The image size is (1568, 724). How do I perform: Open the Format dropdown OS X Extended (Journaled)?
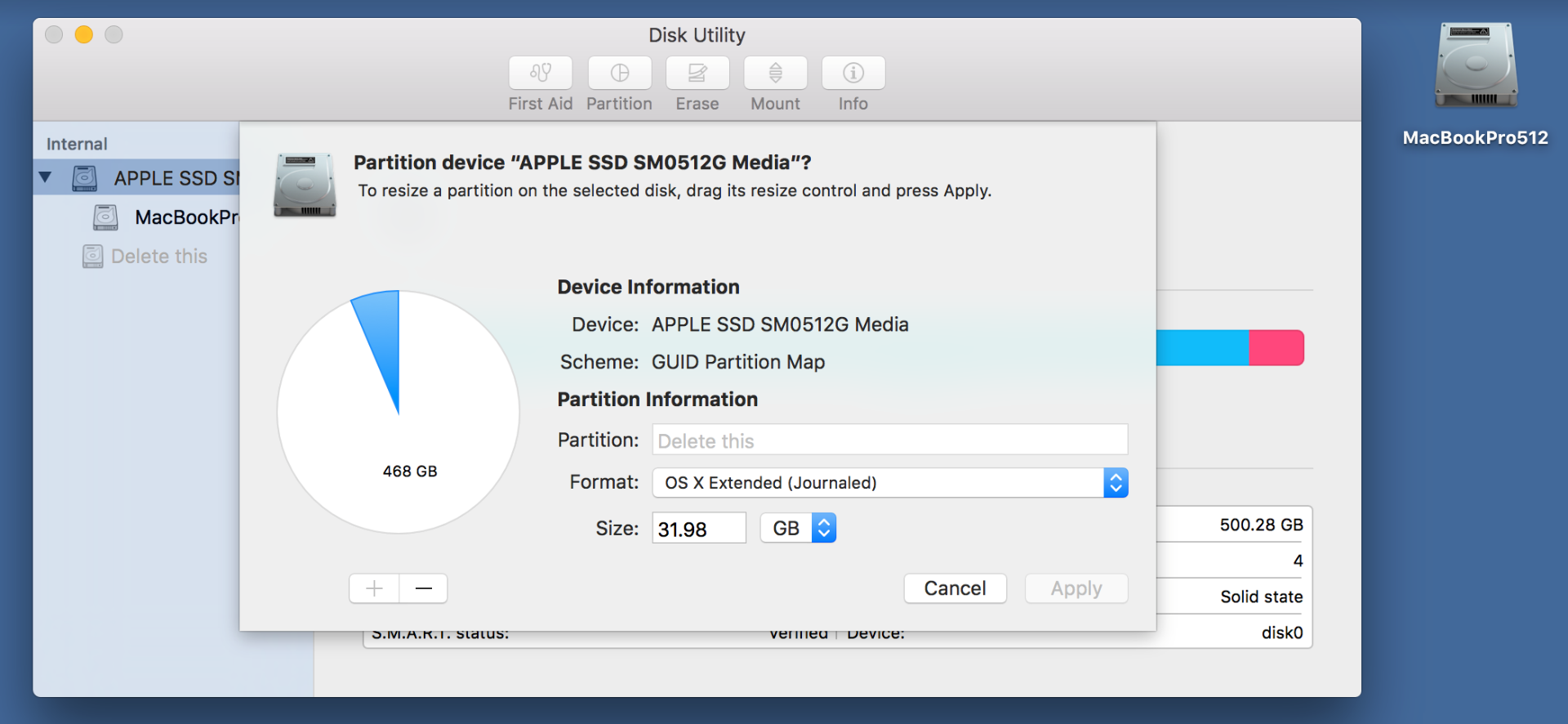(890, 483)
